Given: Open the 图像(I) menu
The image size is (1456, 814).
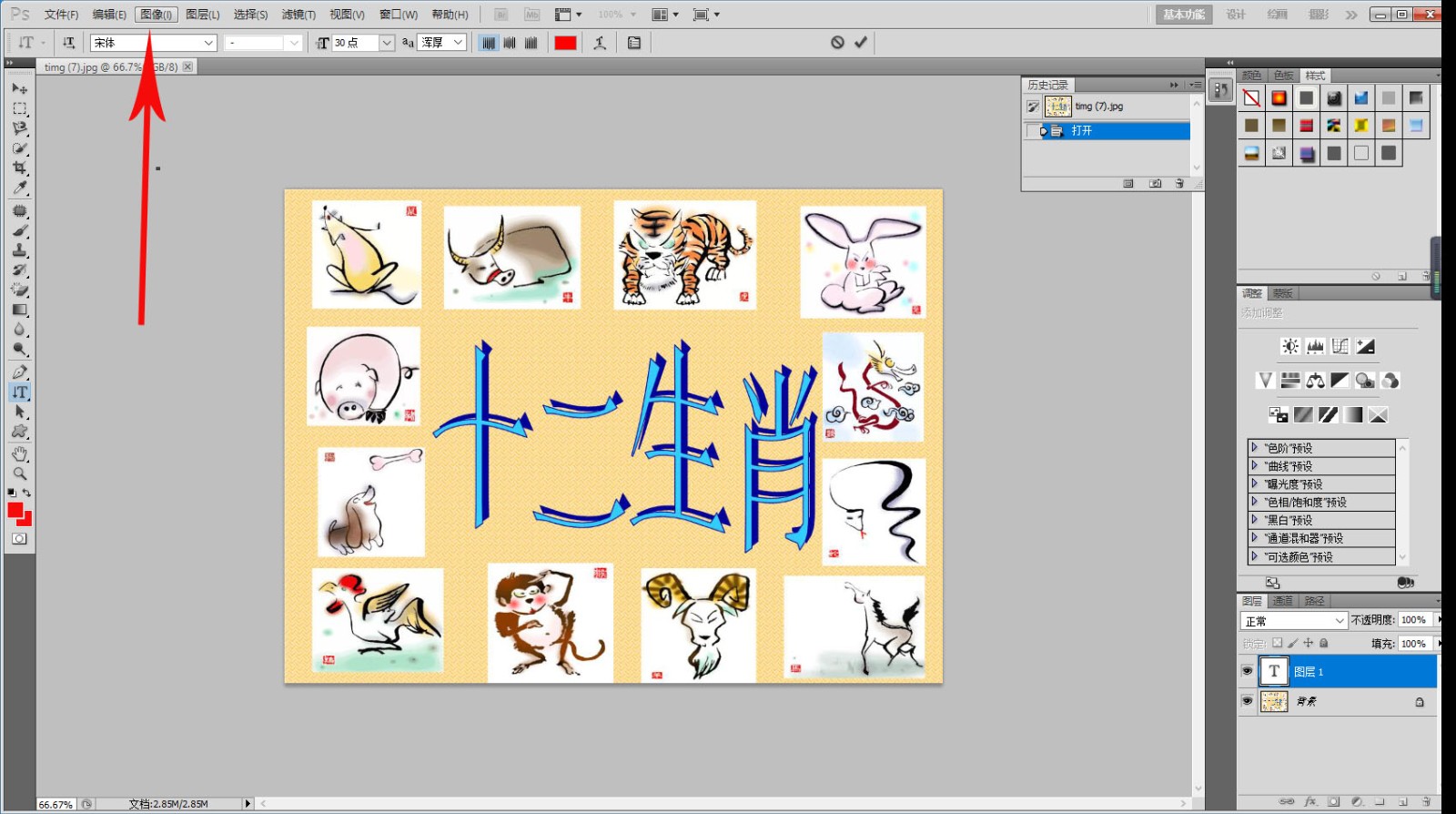Looking at the screenshot, I should tap(157, 15).
